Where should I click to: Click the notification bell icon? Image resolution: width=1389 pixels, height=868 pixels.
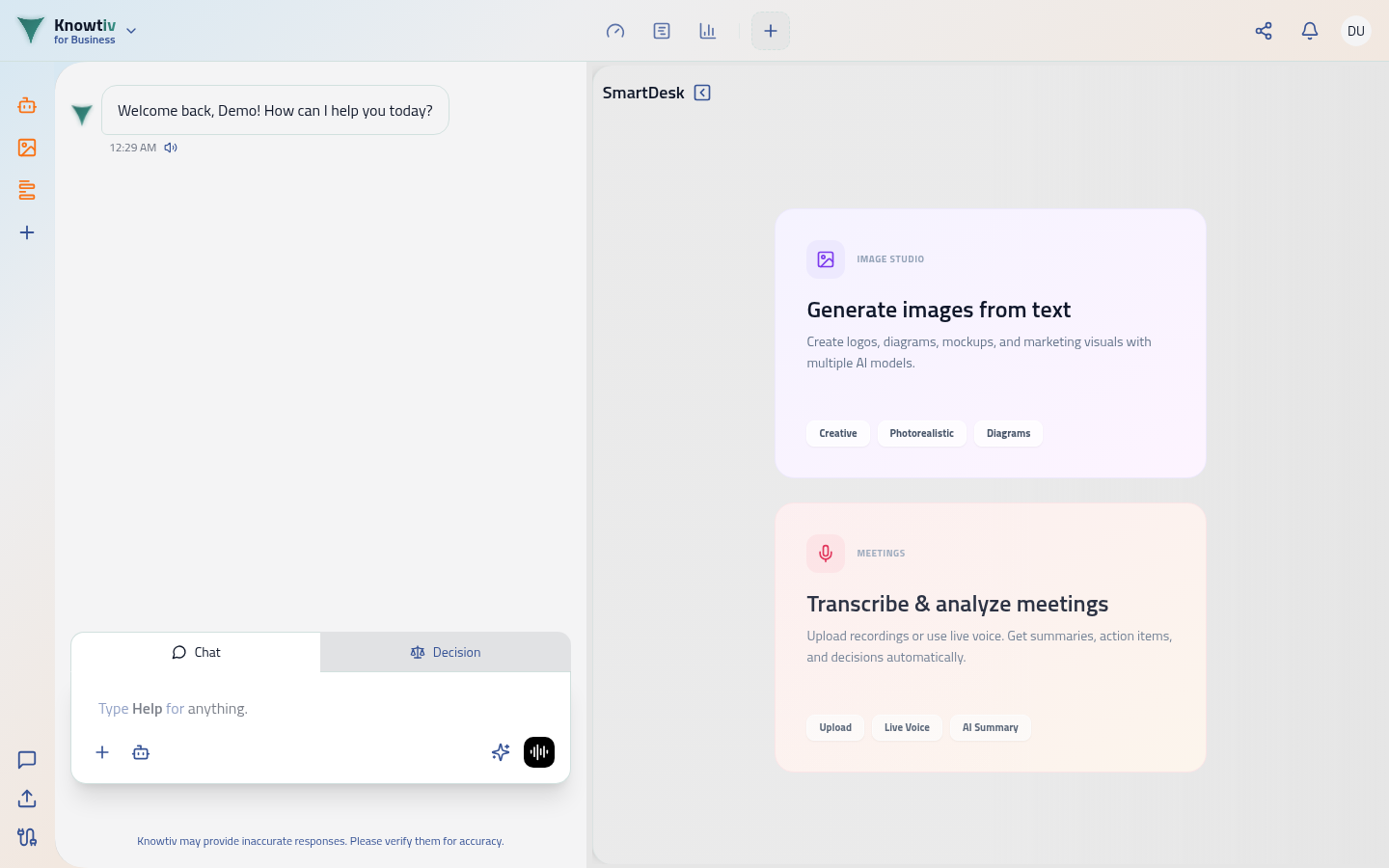pos(1310,31)
